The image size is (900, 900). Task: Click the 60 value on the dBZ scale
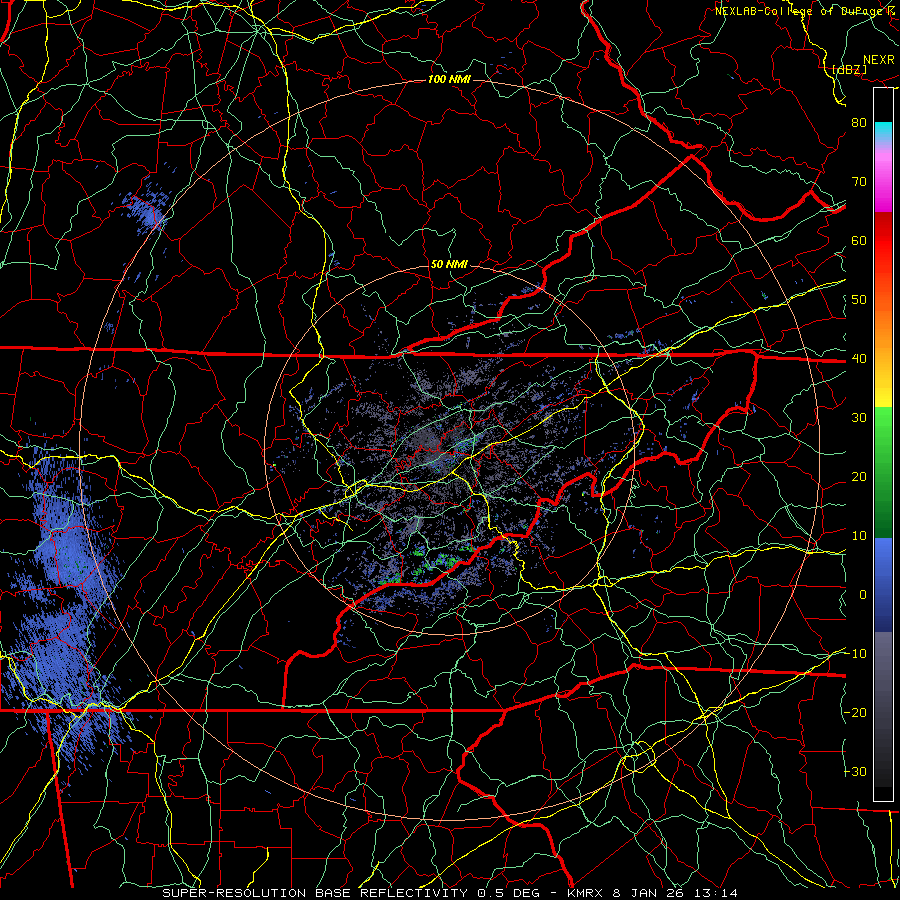(859, 241)
